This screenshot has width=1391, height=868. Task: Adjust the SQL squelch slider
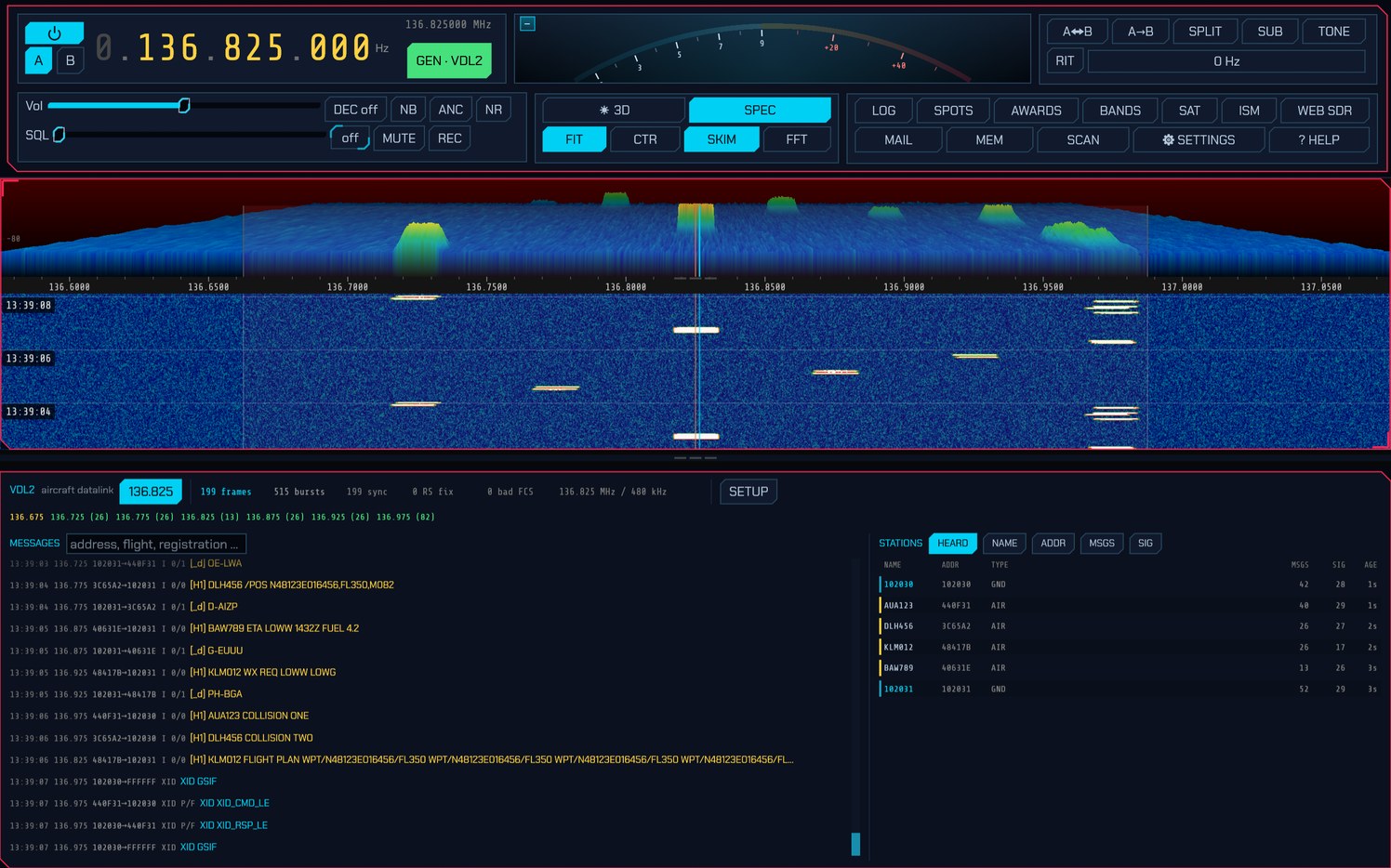[x=193, y=135]
